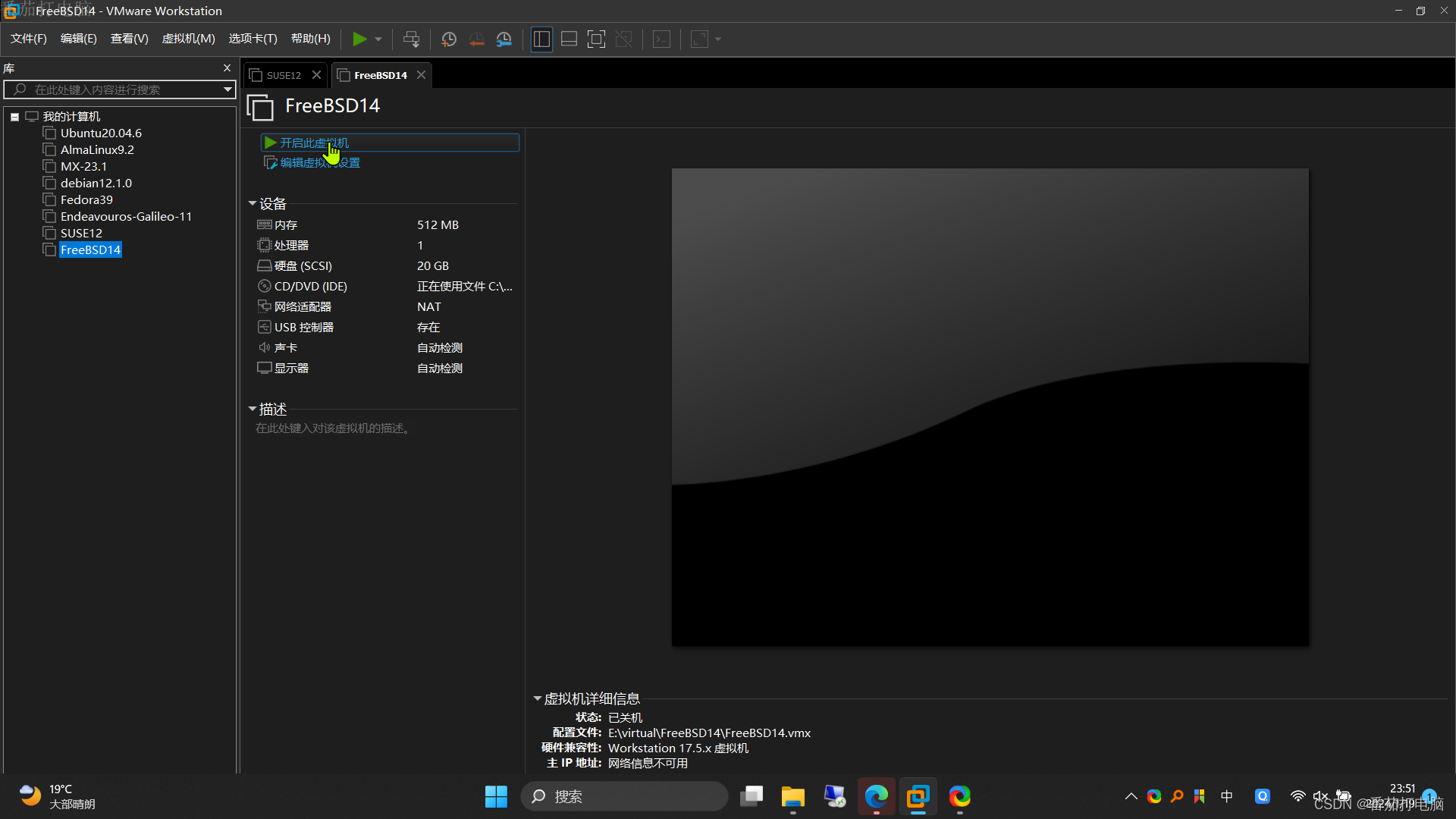Select debian12.1.0 in the library
Viewport: 1456px width, 819px height.
[96, 184]
